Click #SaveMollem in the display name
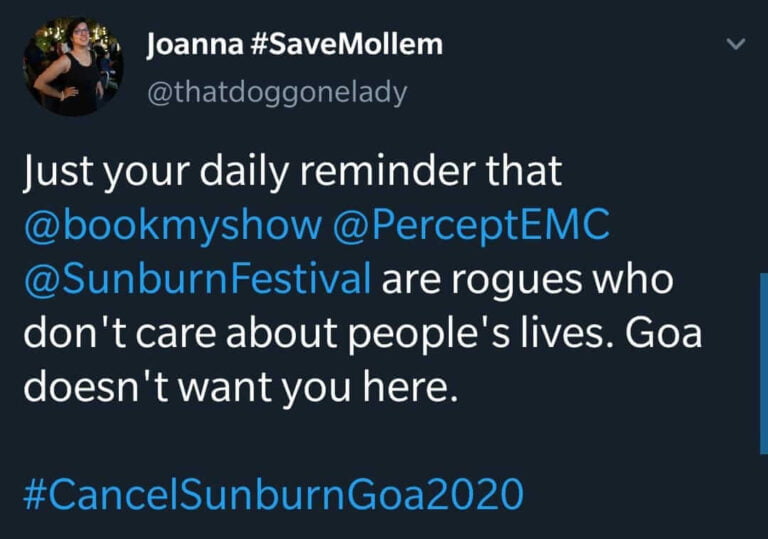The height and width of the screenshot is (539, 768). (x=343, y=45)
